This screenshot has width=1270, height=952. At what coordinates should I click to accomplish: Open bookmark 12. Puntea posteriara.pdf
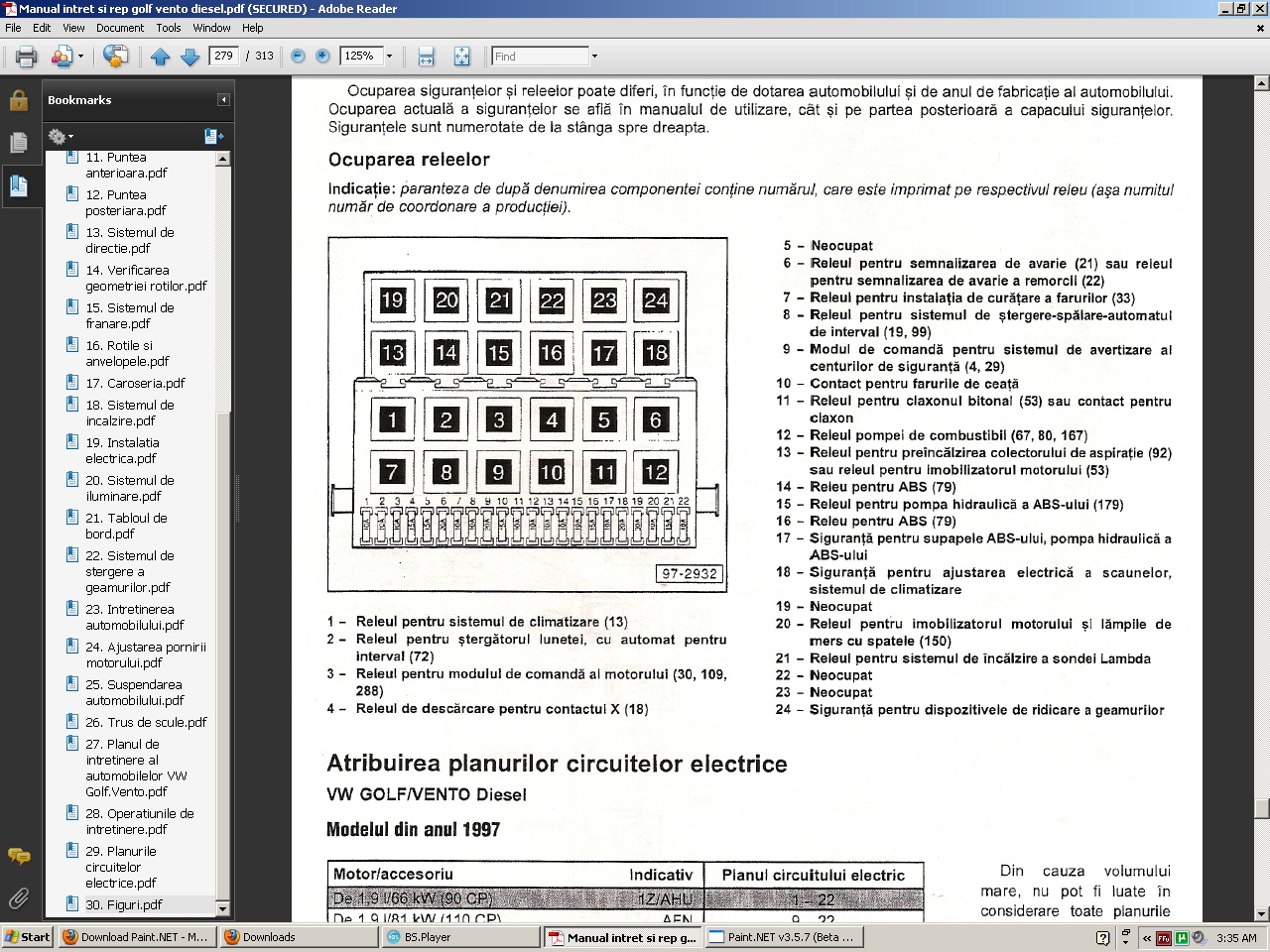[x=125, y=202]
